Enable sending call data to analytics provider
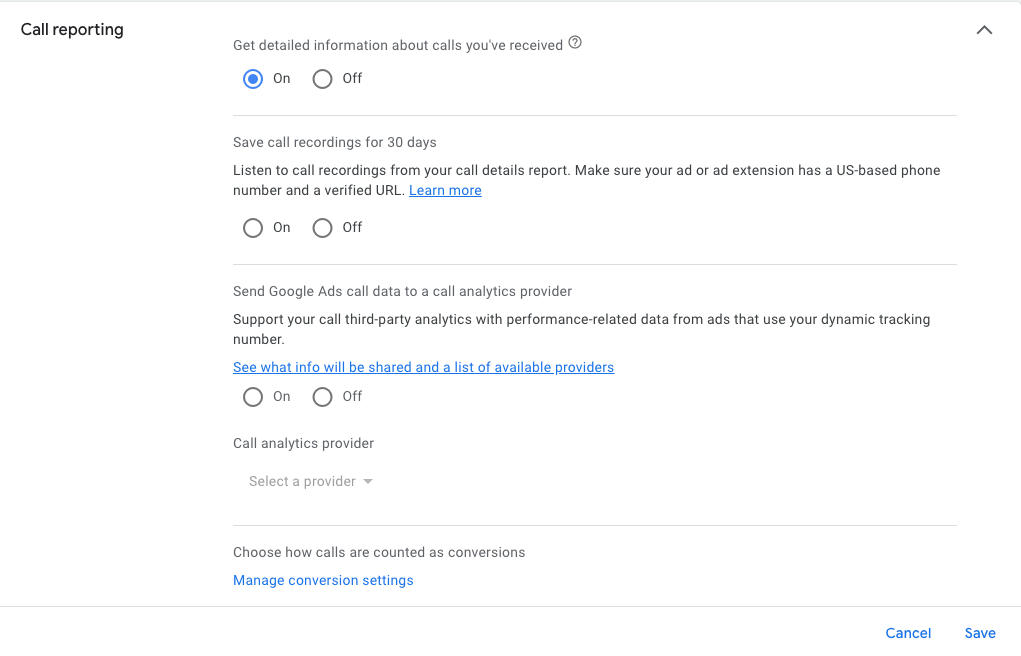1021x656 pixels. pyautogui.click(x=253, y=397)
